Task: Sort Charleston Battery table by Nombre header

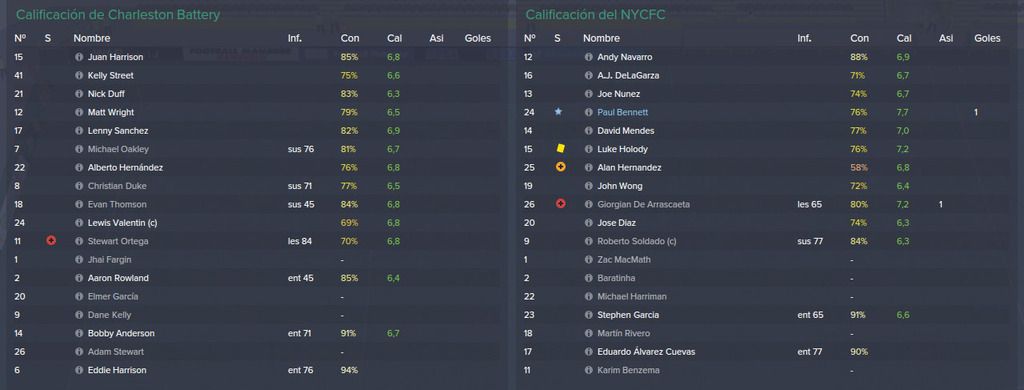Action: (91, 39)
